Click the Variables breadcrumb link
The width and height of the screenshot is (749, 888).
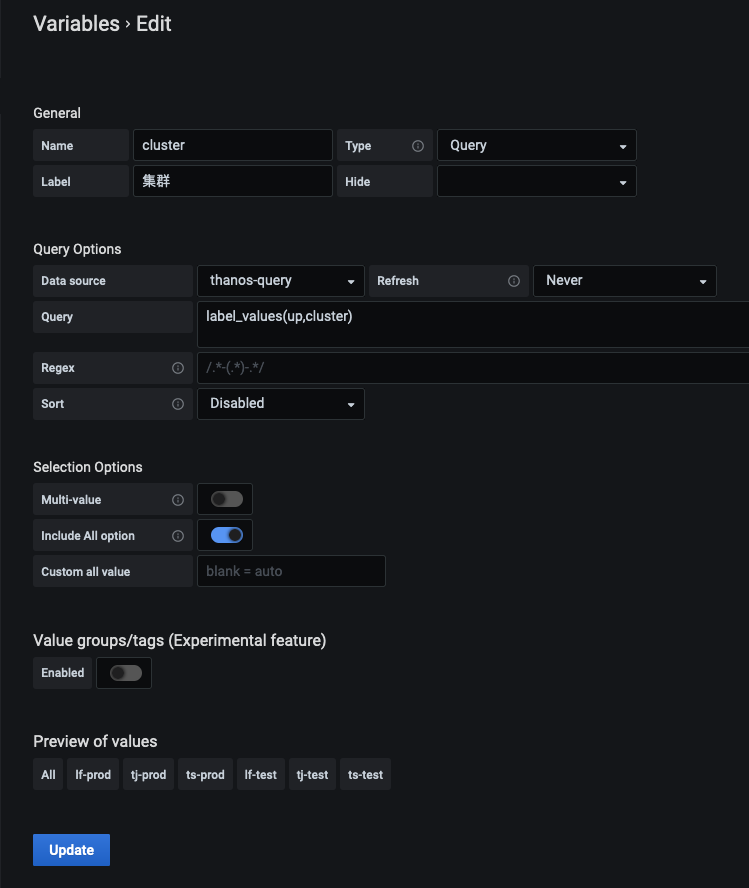point(76,24)
